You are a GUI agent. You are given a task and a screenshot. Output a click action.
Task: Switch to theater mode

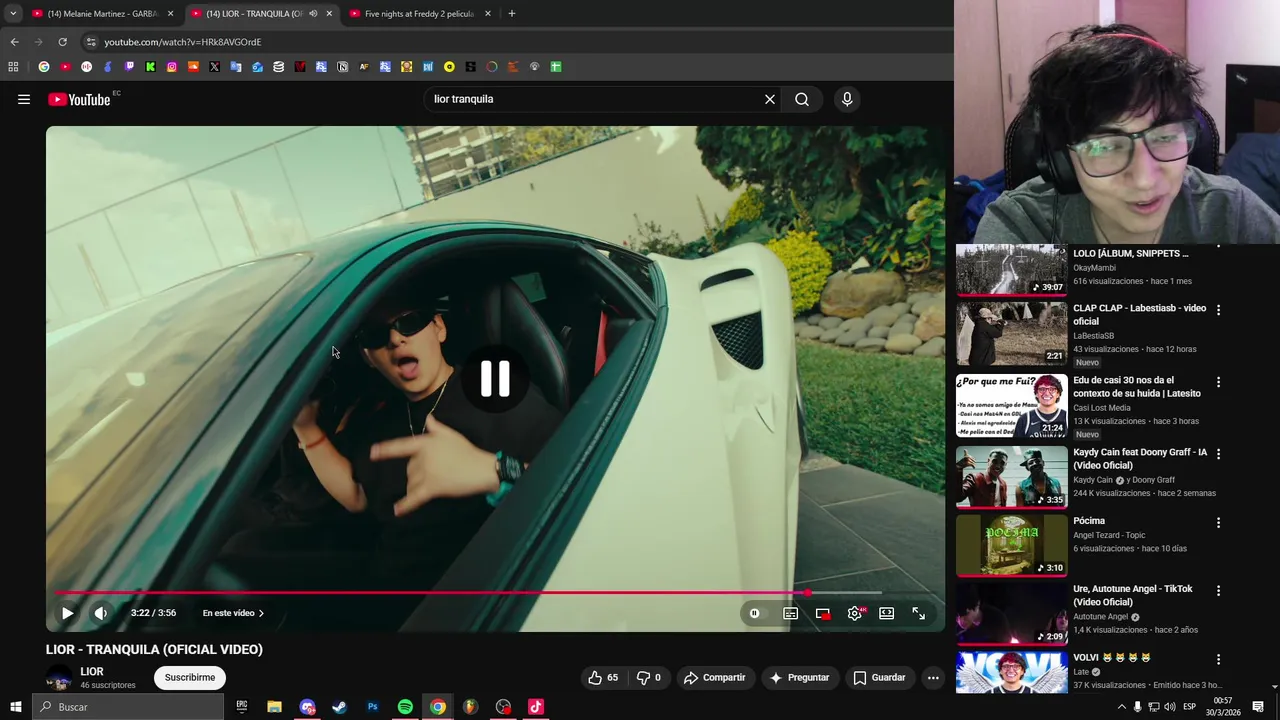[886, 613]
